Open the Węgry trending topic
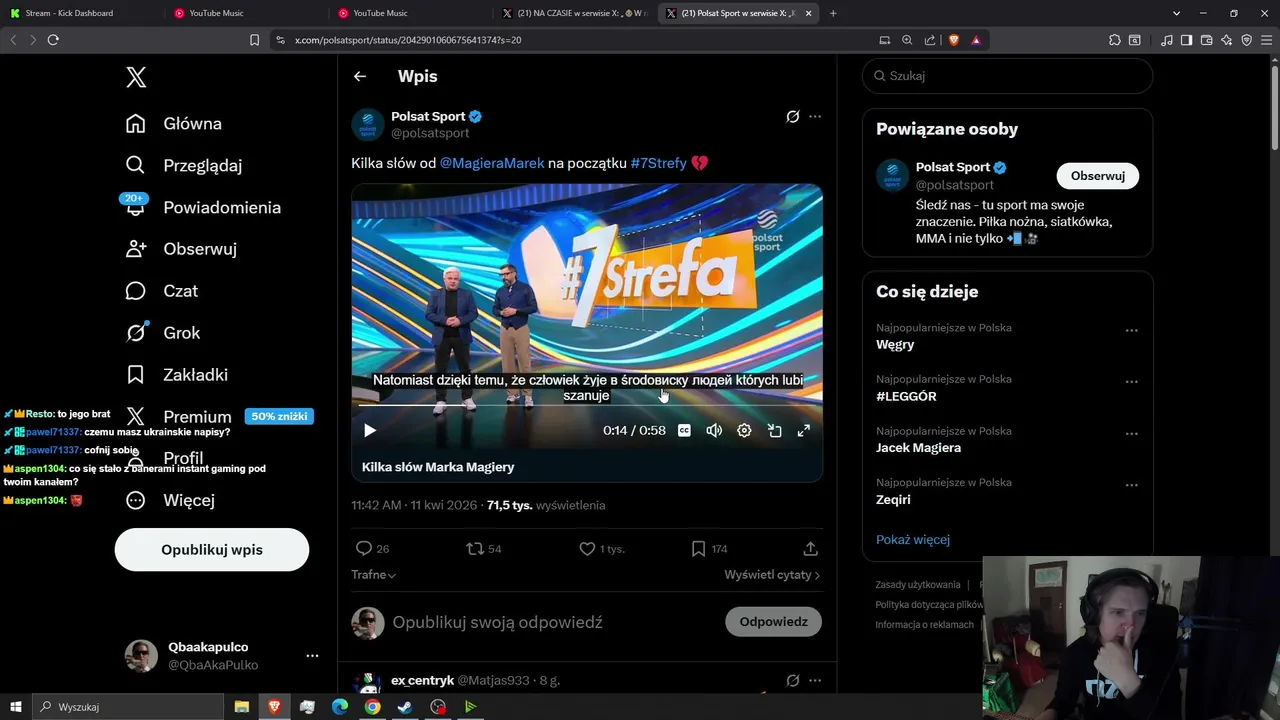This screenshot has height=720, width=1280. [x=895, y=344]
